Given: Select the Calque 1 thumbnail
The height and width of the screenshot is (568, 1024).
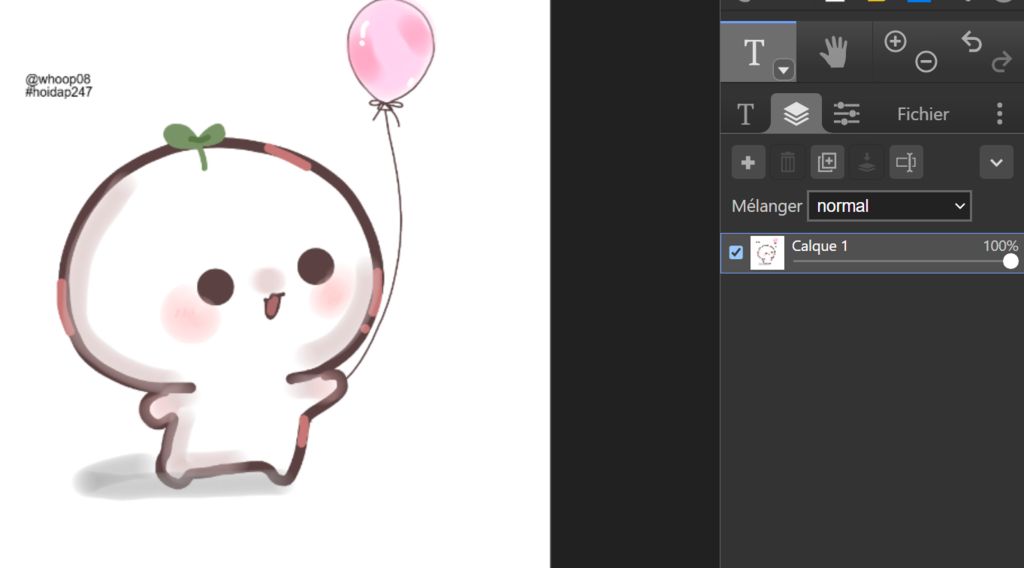Looking at the screenshot, I should [x=767, y=253].
